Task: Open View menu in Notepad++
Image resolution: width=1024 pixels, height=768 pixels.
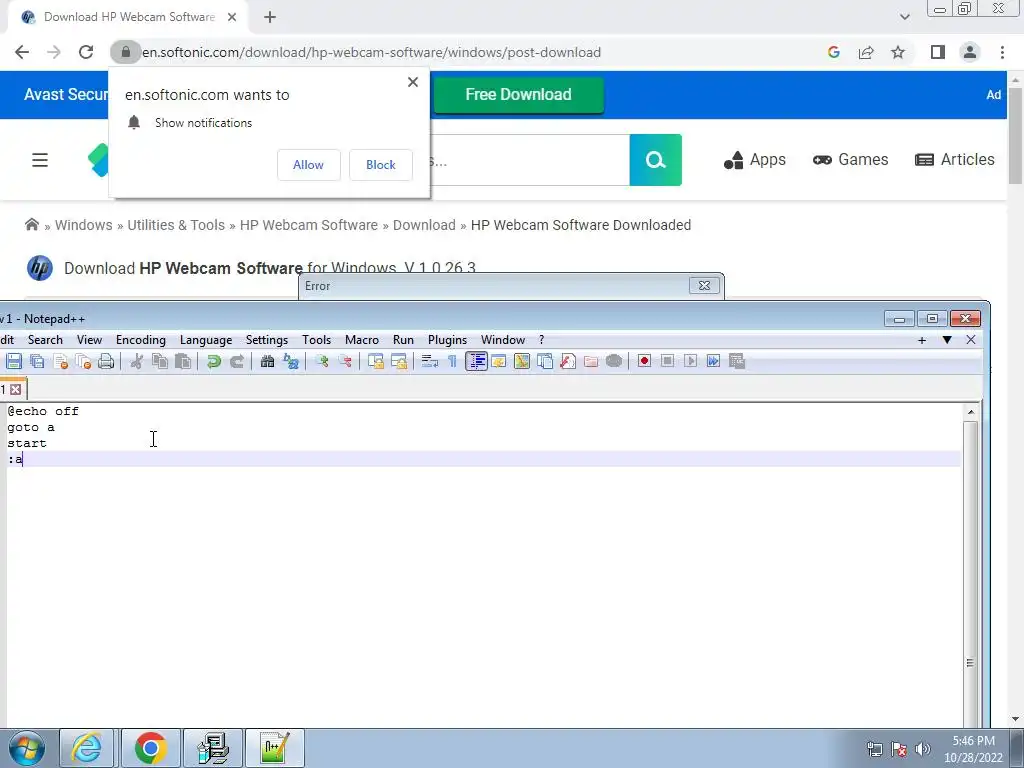Action: 89,340
